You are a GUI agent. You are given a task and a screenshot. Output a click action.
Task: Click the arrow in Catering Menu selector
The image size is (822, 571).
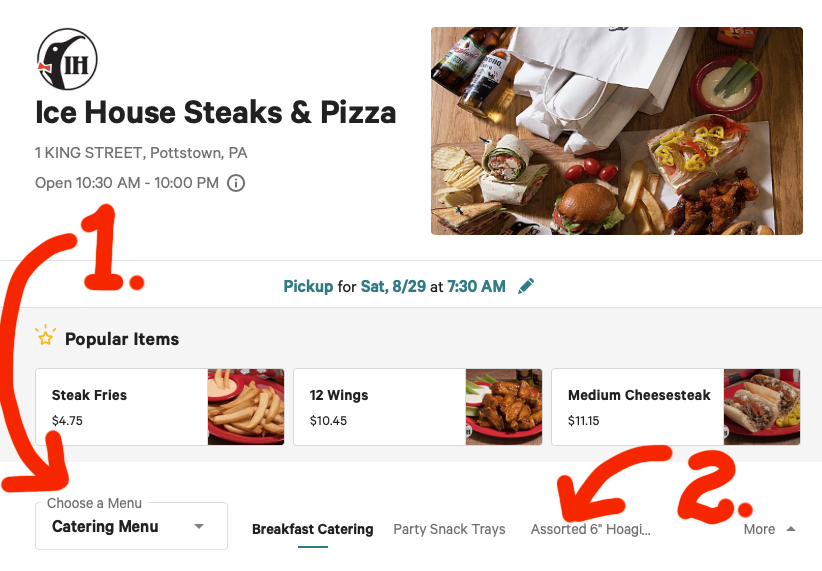tap(199, 527)
